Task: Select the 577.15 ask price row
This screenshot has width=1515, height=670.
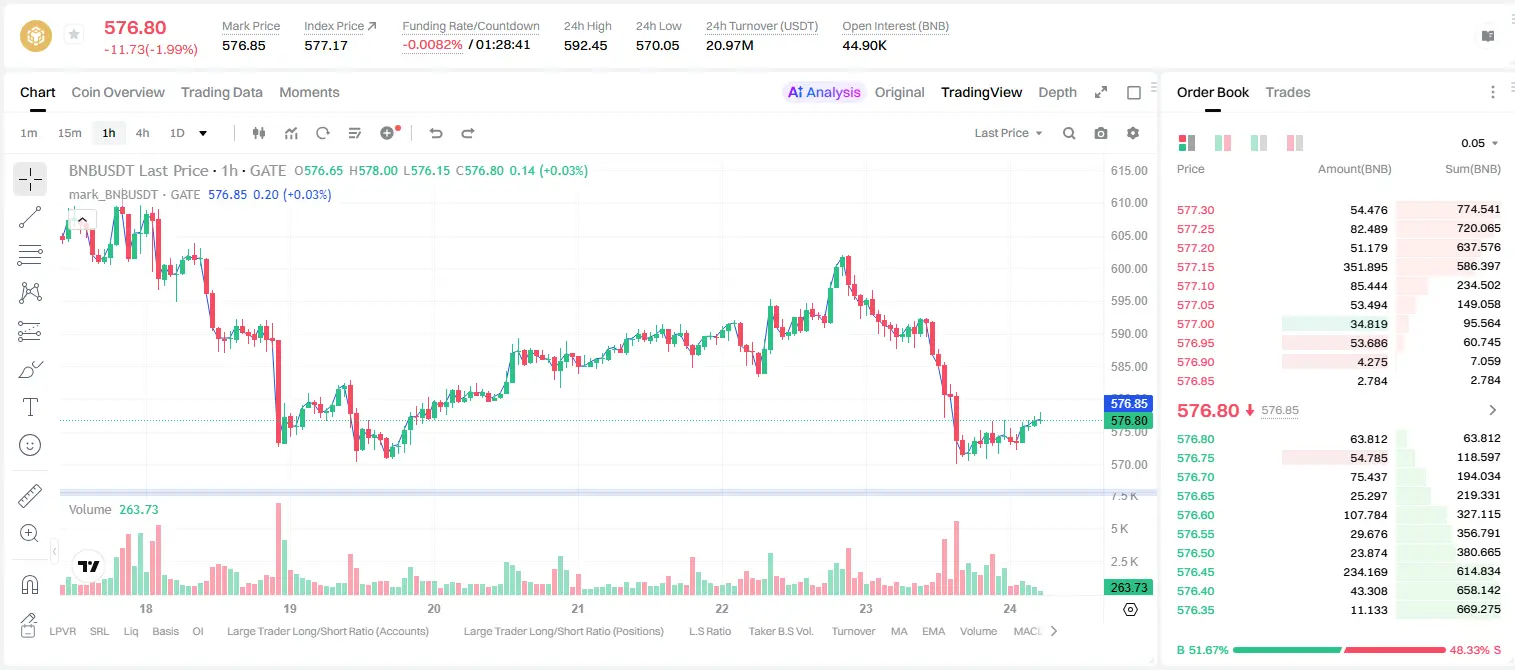Action: [x=1339, y=267]
